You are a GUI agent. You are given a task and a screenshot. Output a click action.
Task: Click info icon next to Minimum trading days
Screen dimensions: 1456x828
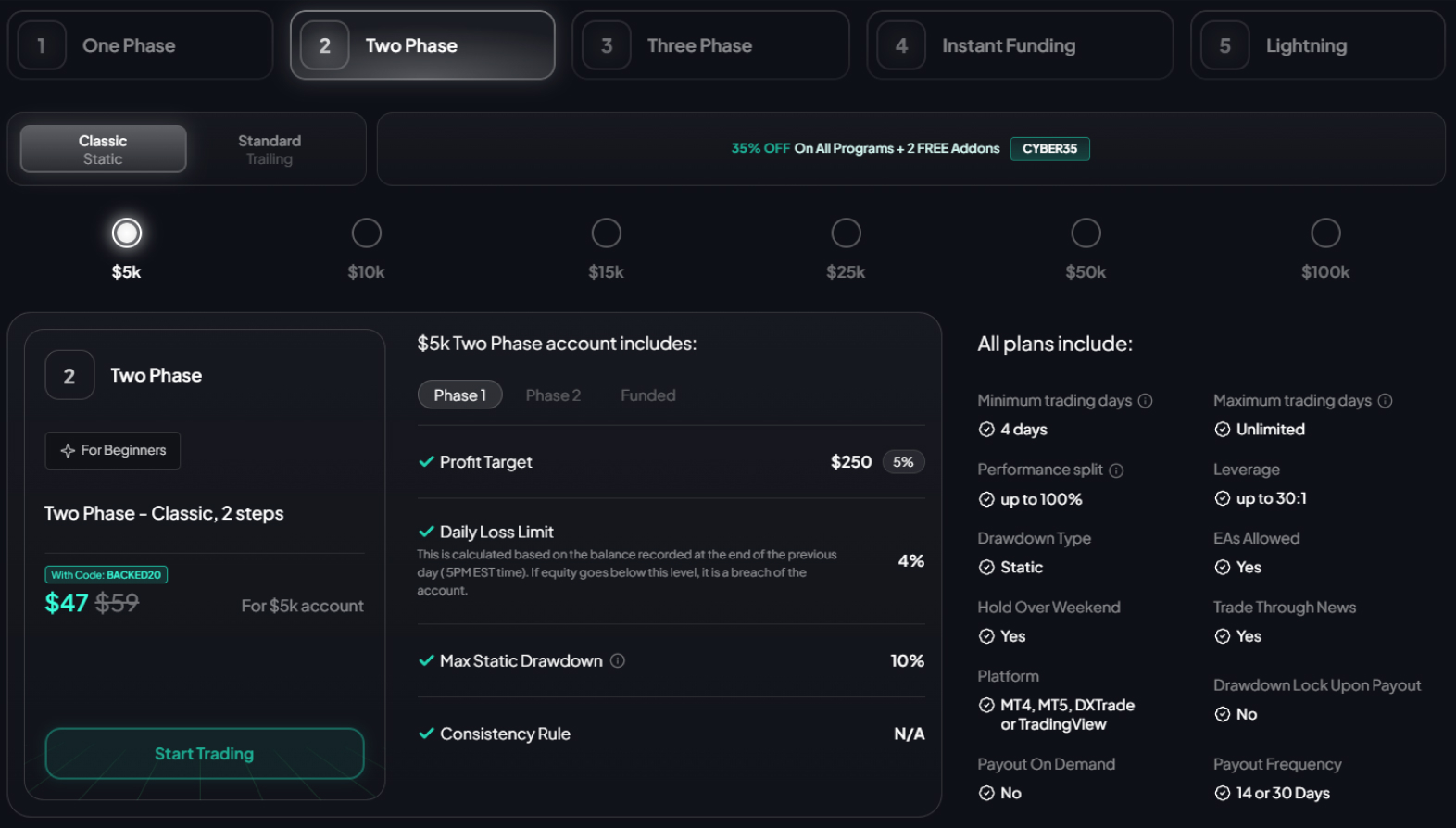tap(1145, 401)
